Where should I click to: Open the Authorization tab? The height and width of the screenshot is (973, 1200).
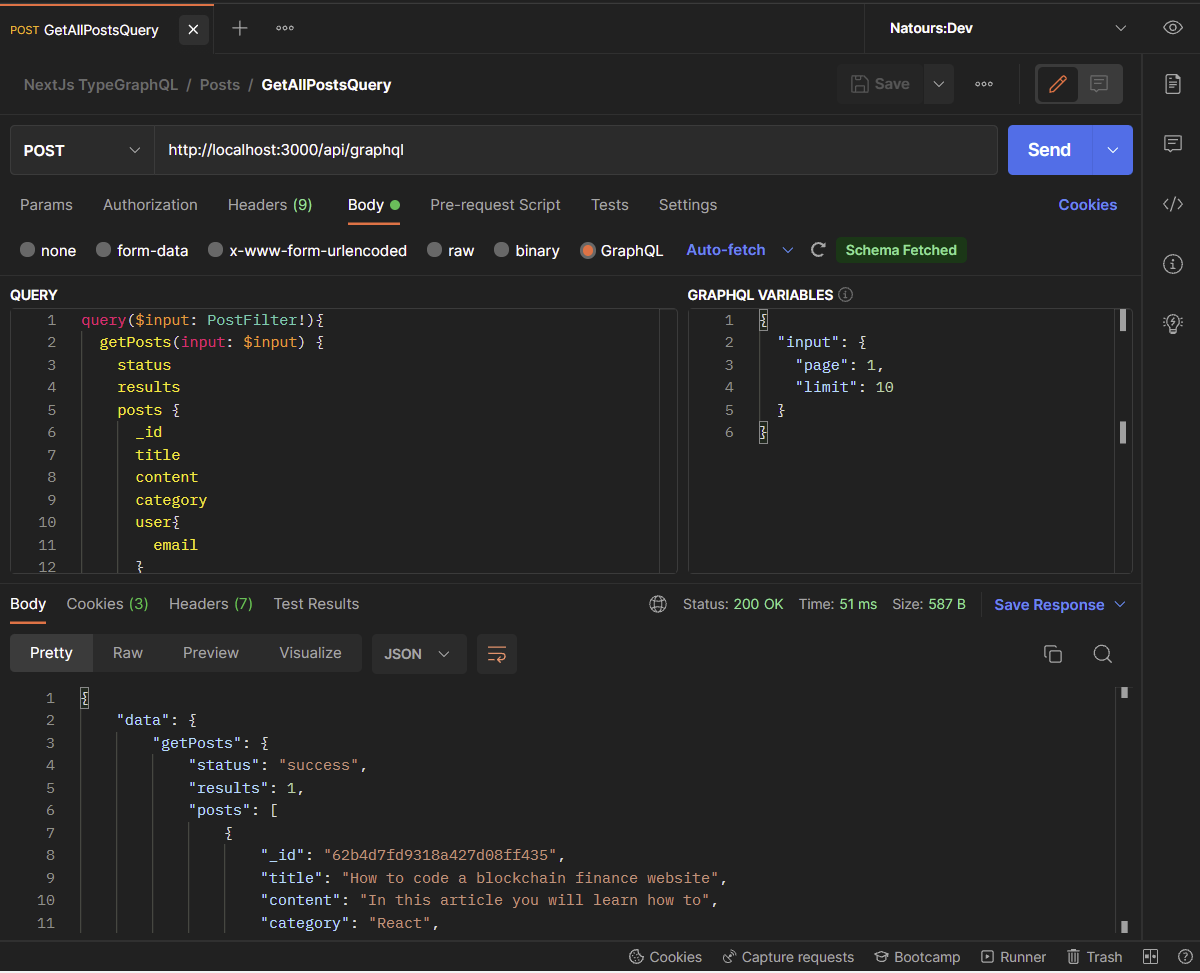pyautogui.click(x=150, y=204)
